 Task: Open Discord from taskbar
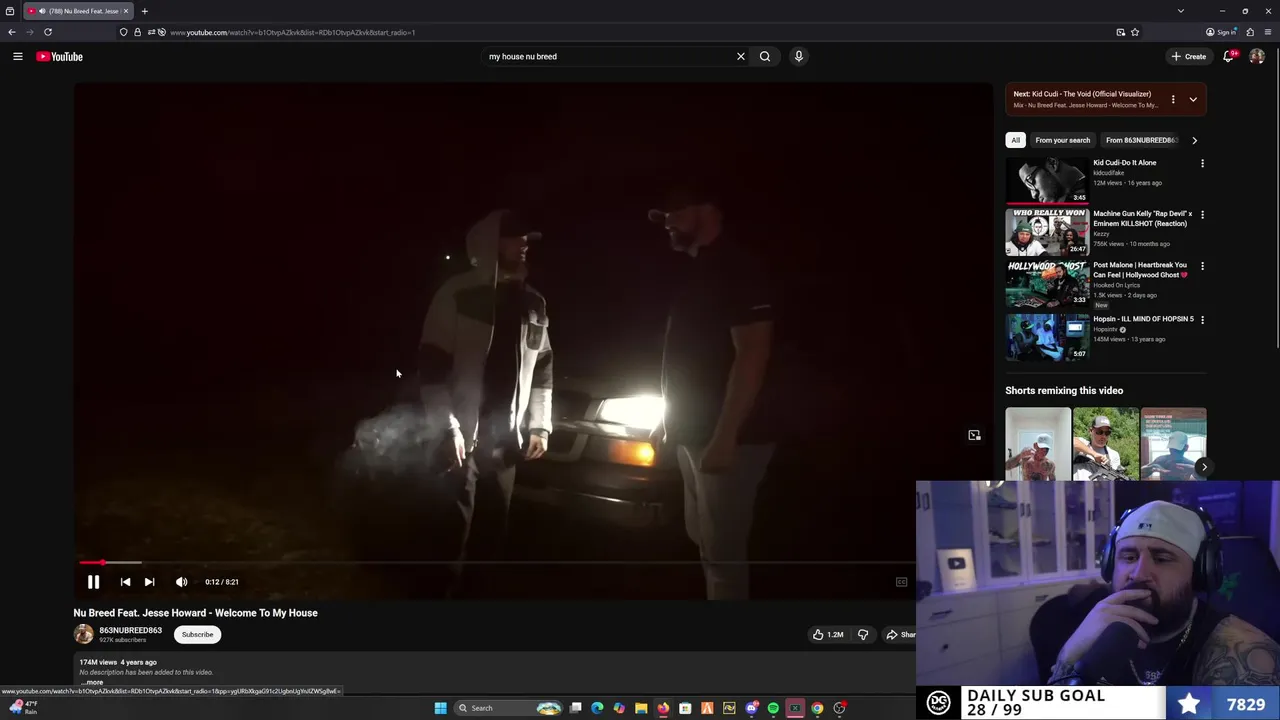751,708
